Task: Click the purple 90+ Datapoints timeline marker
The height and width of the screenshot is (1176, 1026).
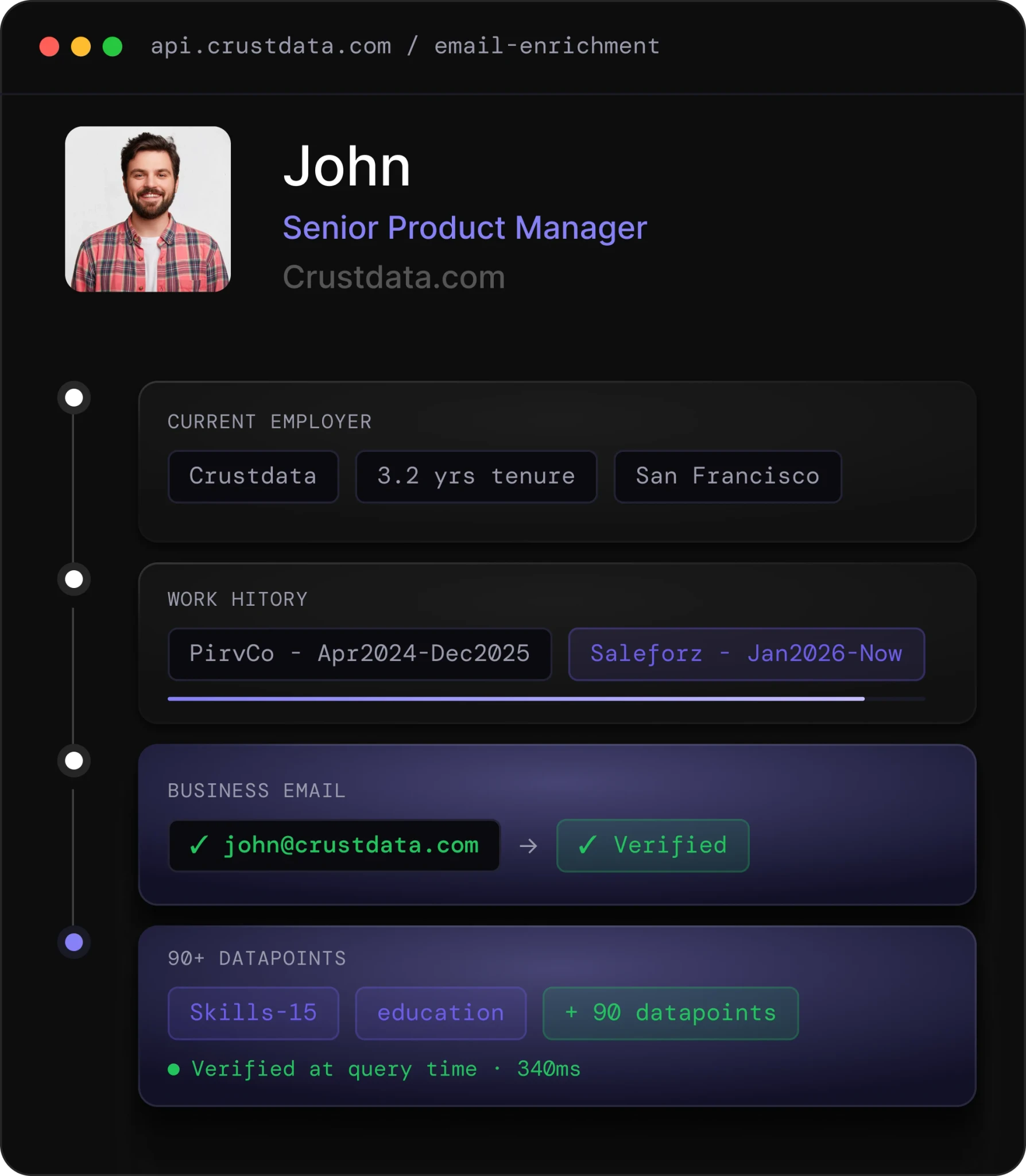Action: 74,942
